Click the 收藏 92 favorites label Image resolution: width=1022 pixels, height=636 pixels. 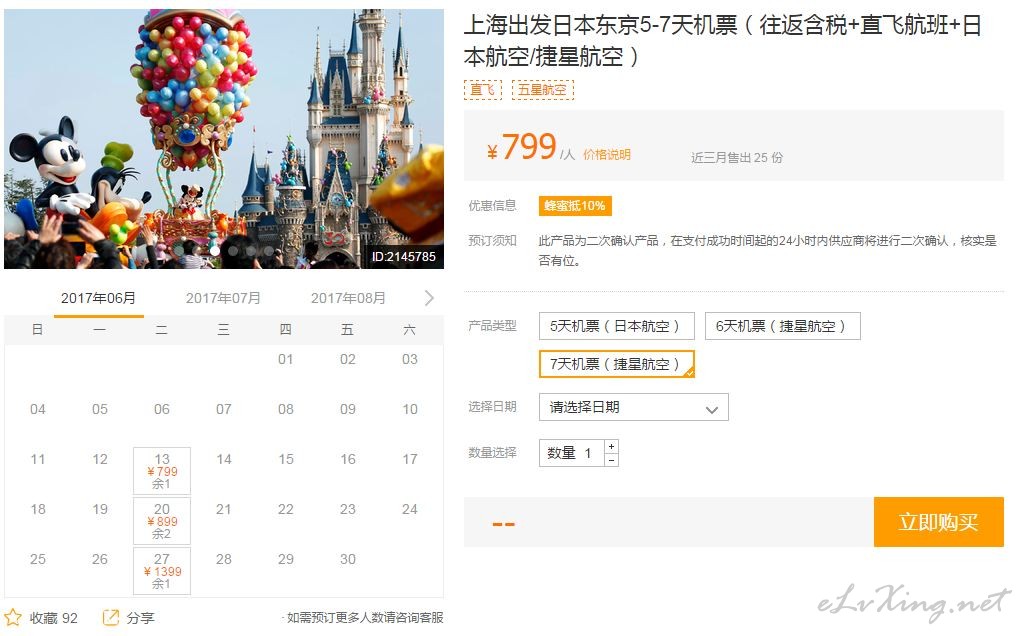53,618
